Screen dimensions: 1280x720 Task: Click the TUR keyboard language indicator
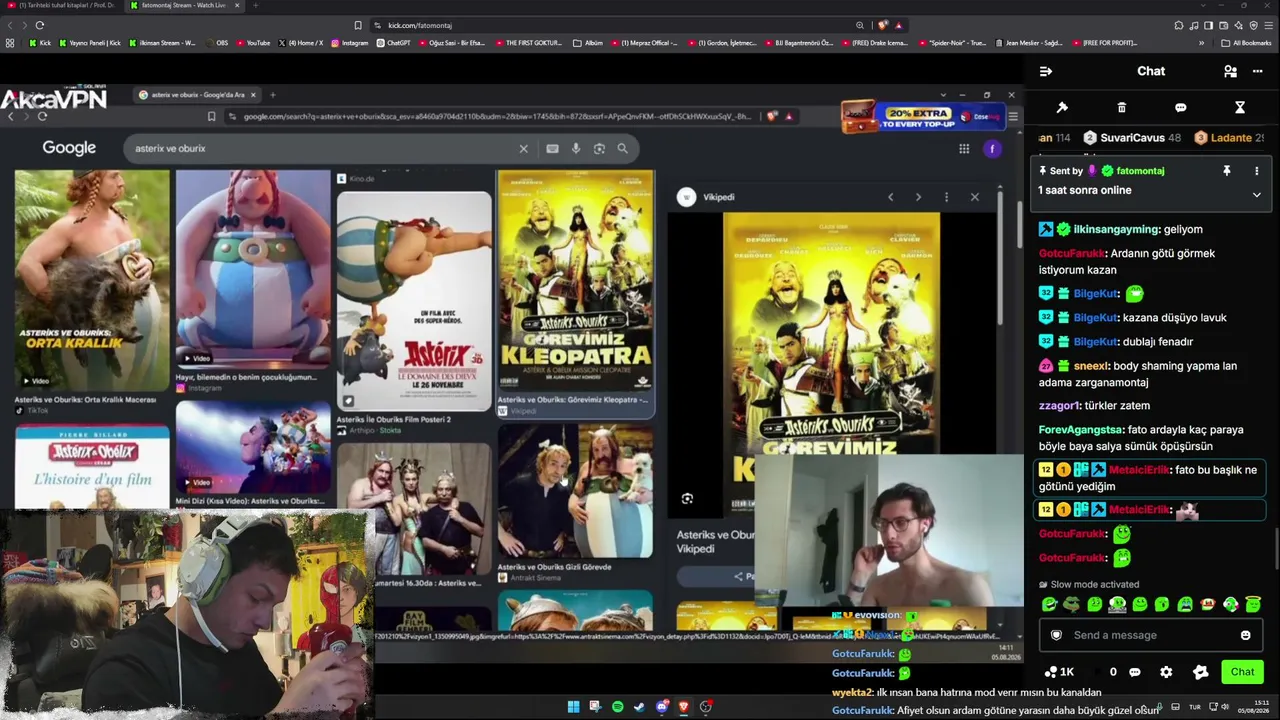(1194, 707)
